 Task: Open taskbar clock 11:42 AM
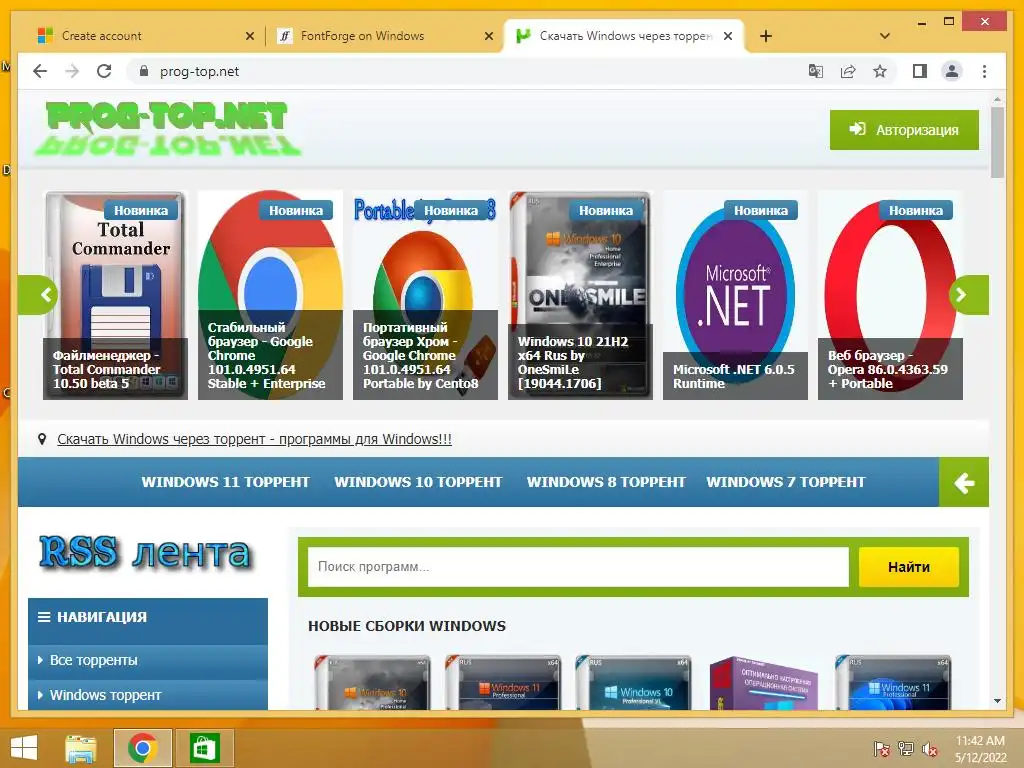980,748
